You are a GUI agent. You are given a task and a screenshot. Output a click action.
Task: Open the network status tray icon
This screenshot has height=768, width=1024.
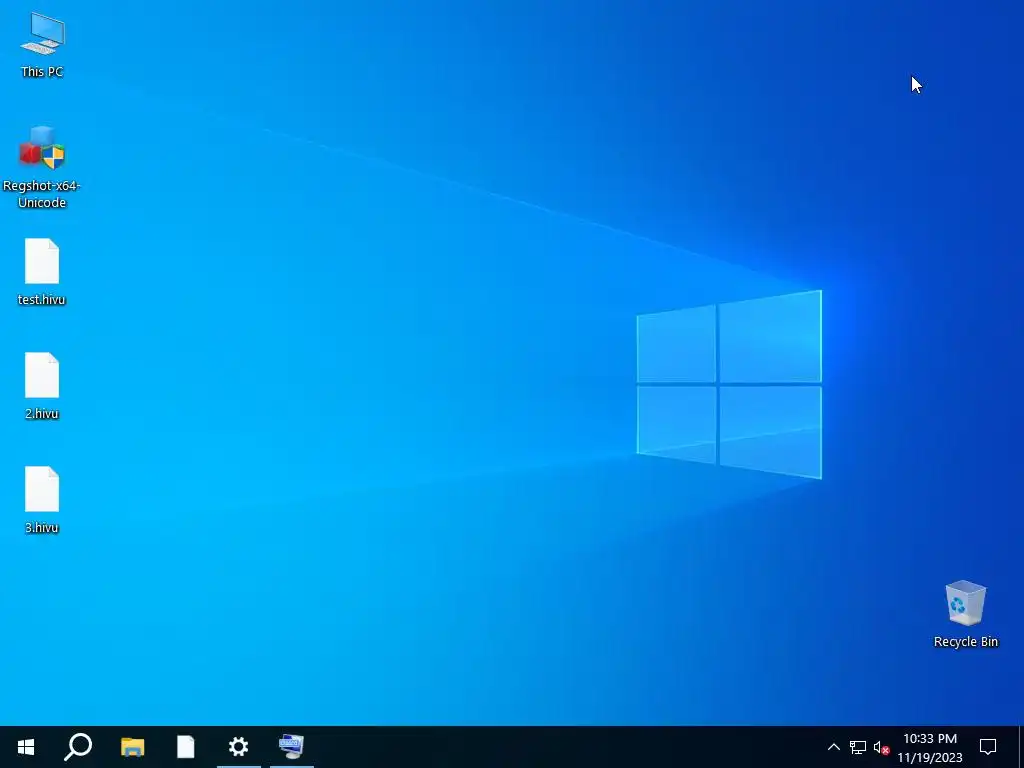(857, 747)
